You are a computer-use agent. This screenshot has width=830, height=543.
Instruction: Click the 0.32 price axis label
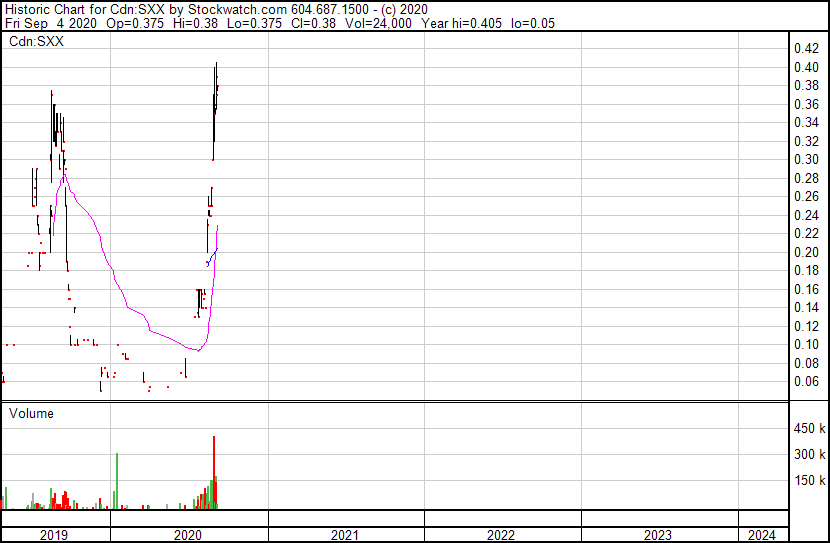click(x=806, y=141)
